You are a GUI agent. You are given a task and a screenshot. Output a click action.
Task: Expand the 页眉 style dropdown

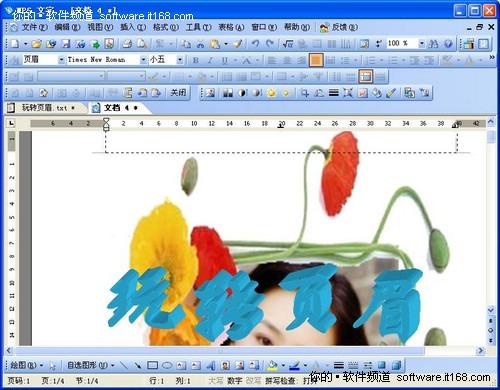(61, 60)
